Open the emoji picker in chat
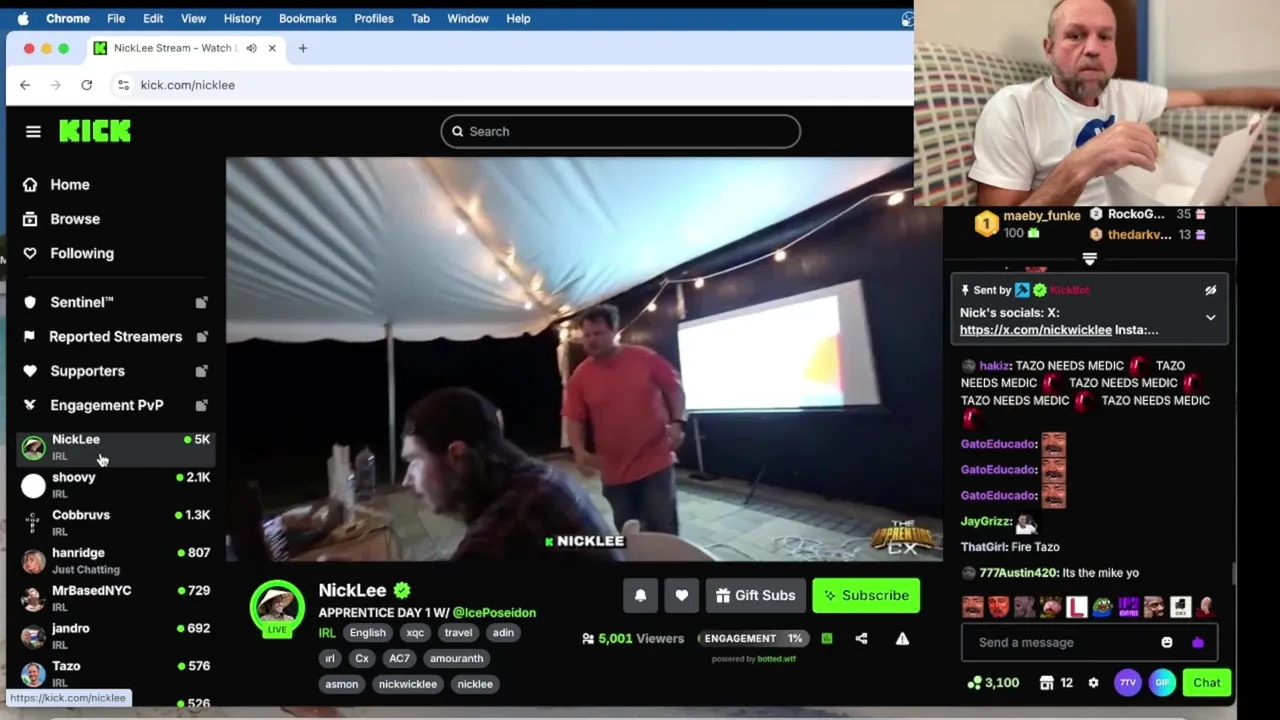Image resolution: width=1280 pixels, height=720 pixels. coord(1166,642)
